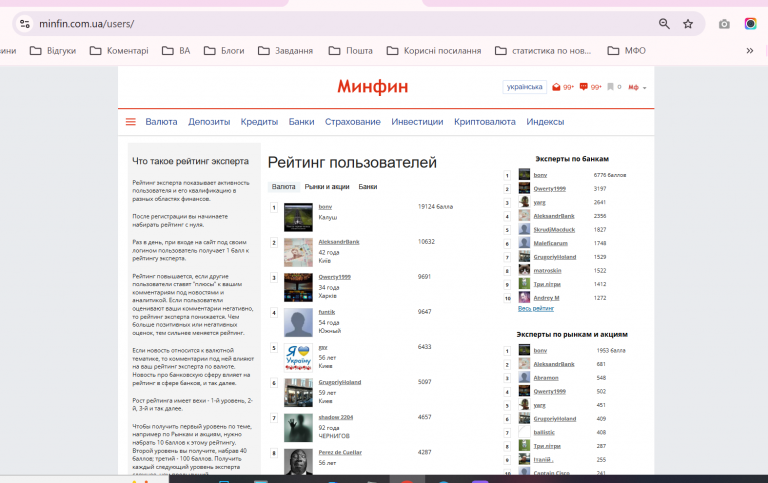Open shadow 2204 avatar image
The height and width of the screenshot is (483, 768).
point(298,428)
